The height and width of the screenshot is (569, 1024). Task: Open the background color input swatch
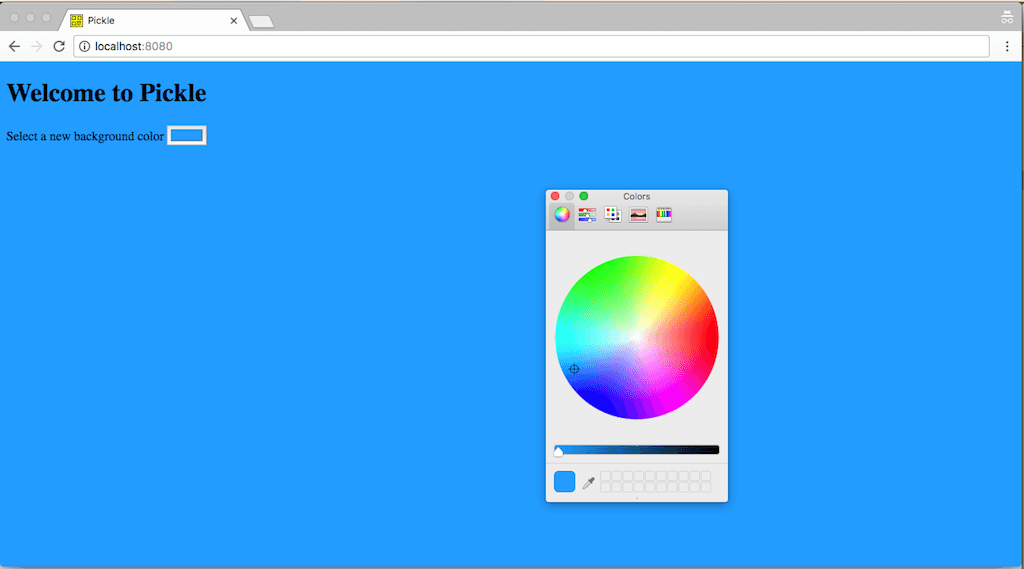tap(187, 135)
